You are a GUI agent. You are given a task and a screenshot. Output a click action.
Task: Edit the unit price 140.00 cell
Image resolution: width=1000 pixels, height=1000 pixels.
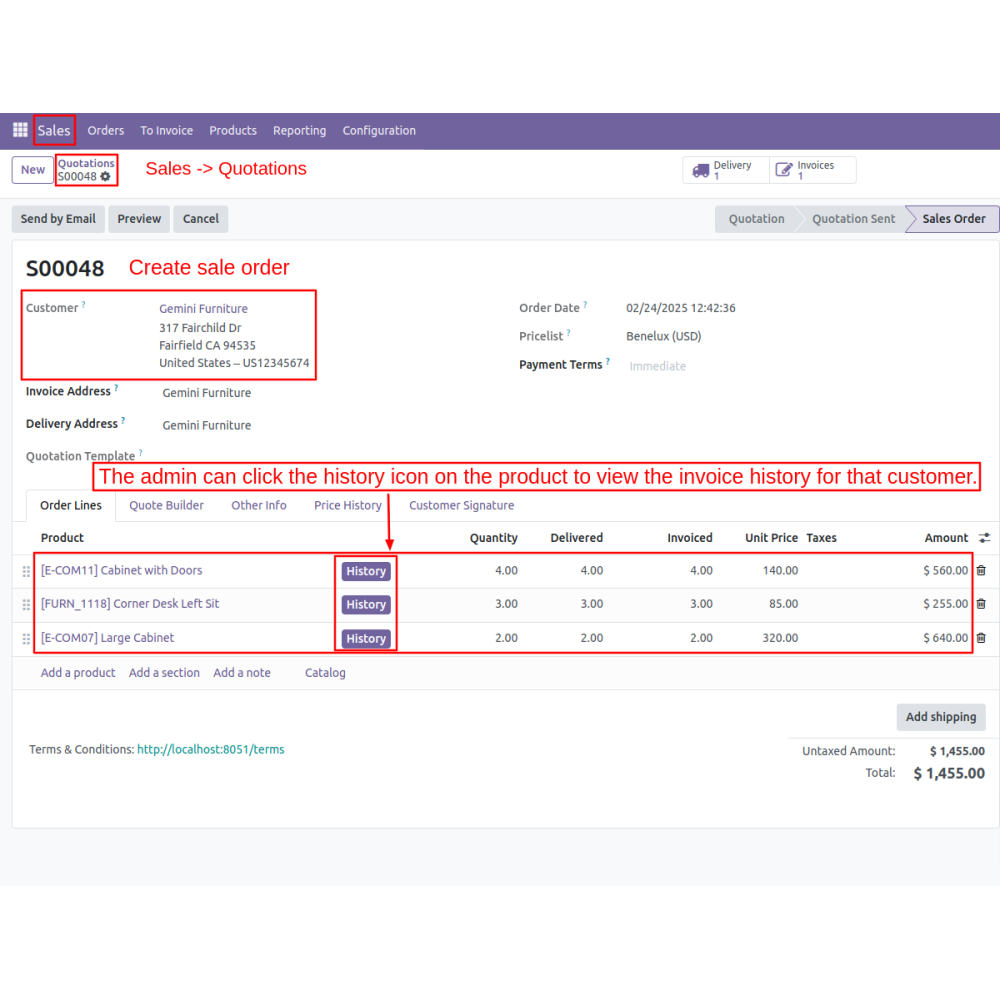(x=780, y=570)
